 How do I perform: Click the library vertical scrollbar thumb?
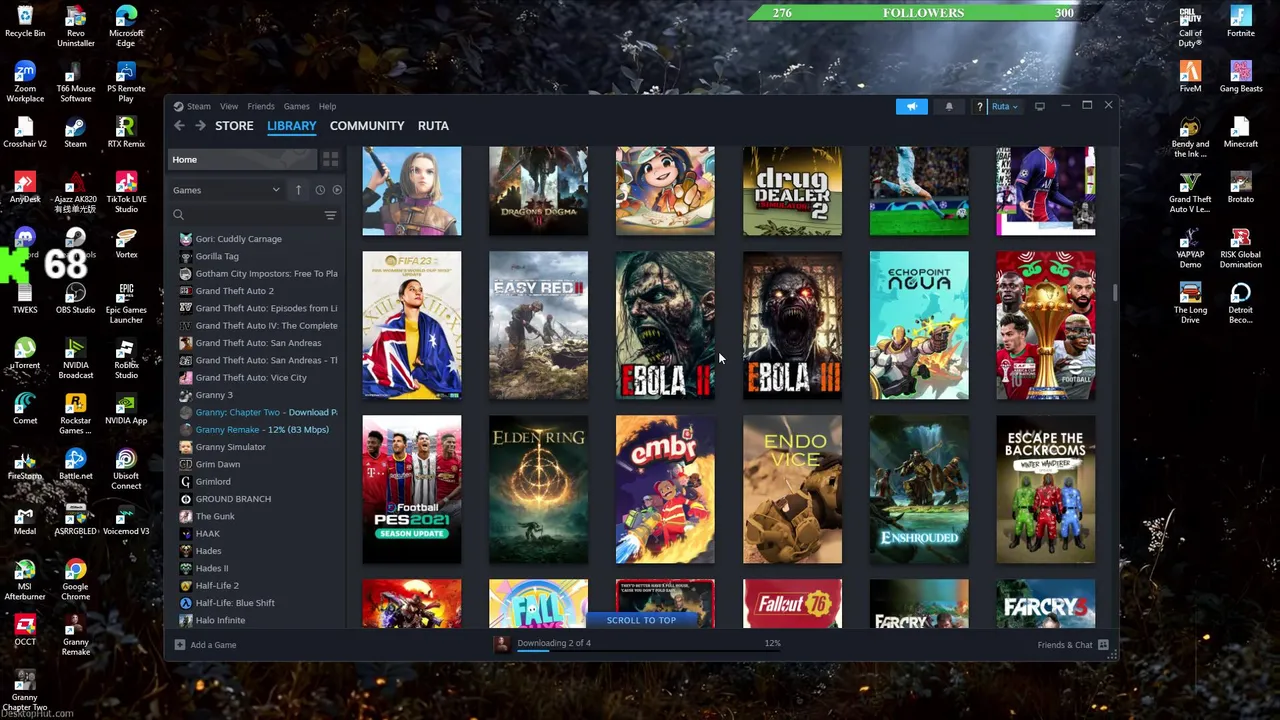click(1115, 292)
